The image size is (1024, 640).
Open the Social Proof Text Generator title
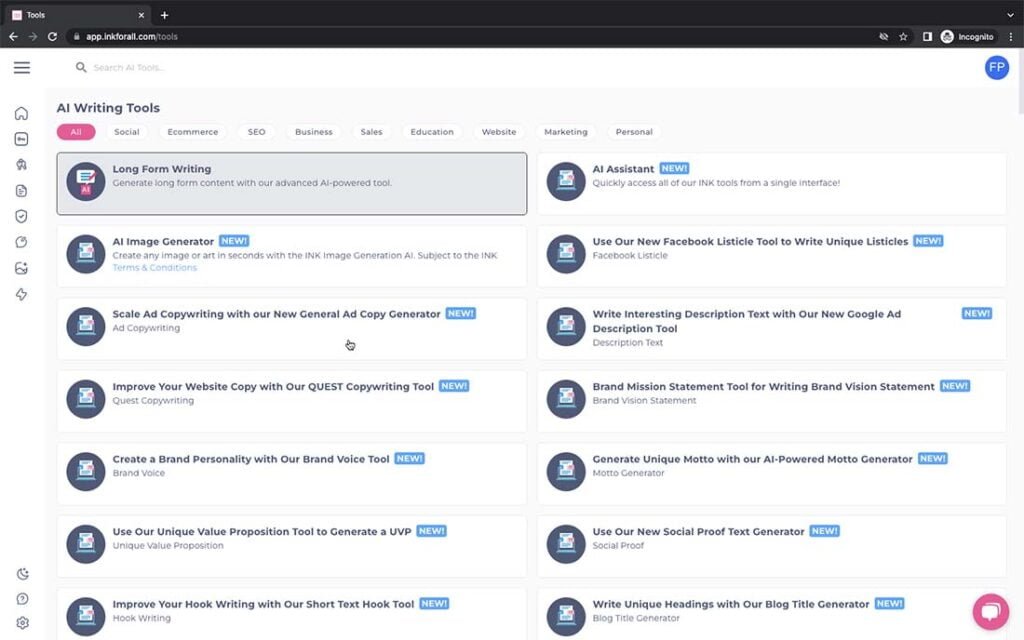[x=698, y=532]
